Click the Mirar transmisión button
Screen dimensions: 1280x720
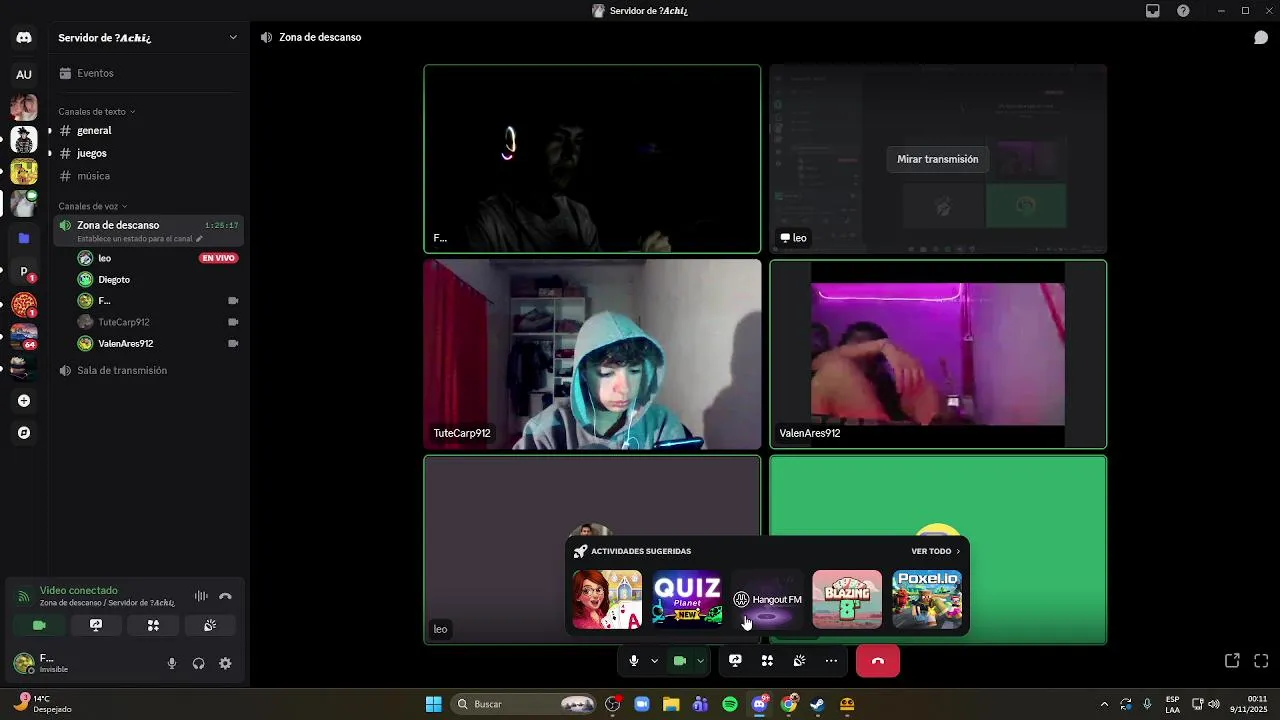pos(937,159)
